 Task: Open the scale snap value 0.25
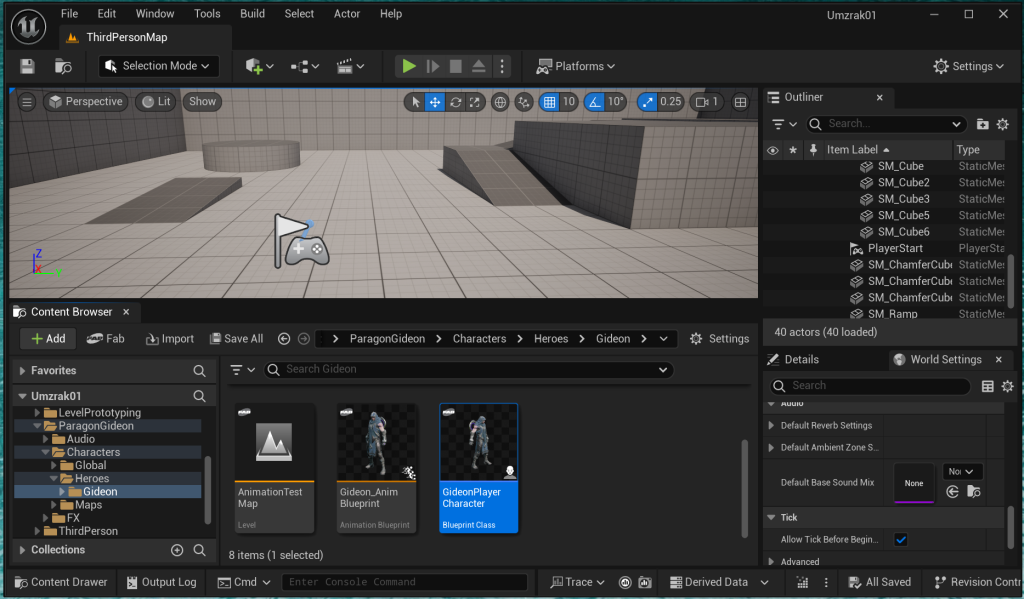point(671,102)
